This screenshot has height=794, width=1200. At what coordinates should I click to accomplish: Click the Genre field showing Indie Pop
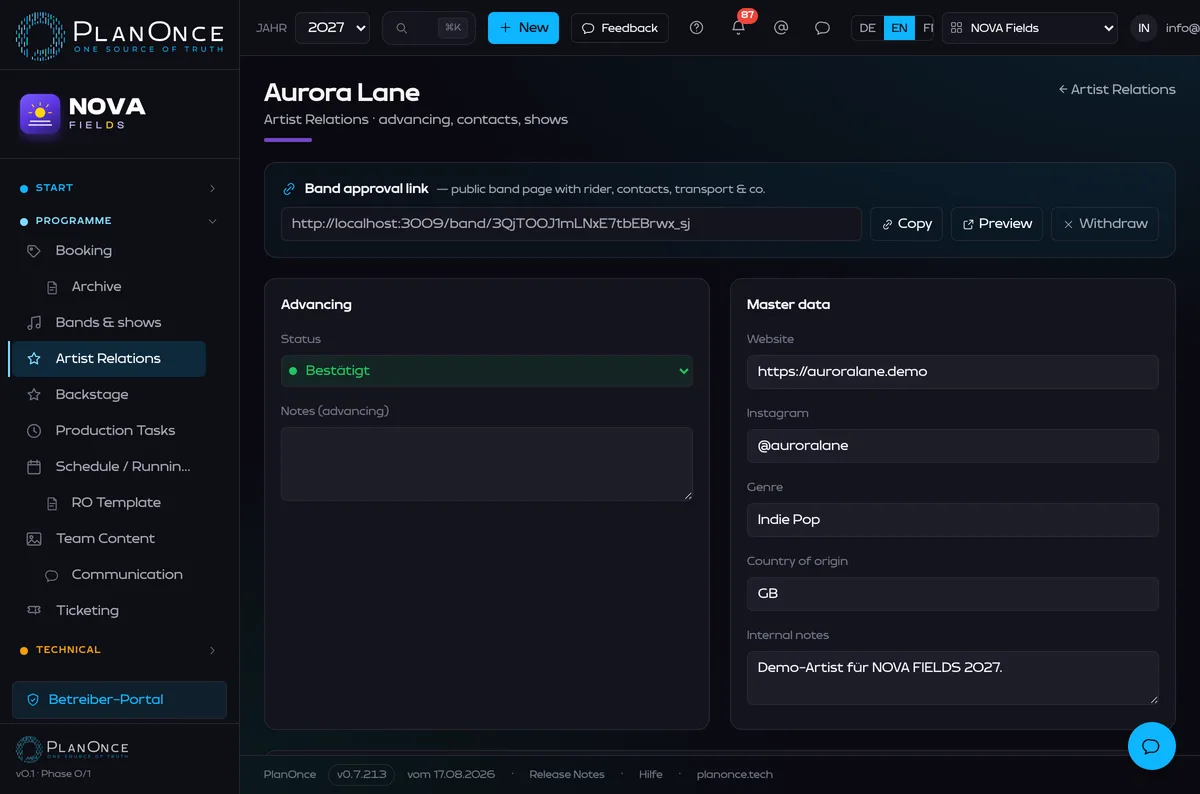[x=953, y=520]
